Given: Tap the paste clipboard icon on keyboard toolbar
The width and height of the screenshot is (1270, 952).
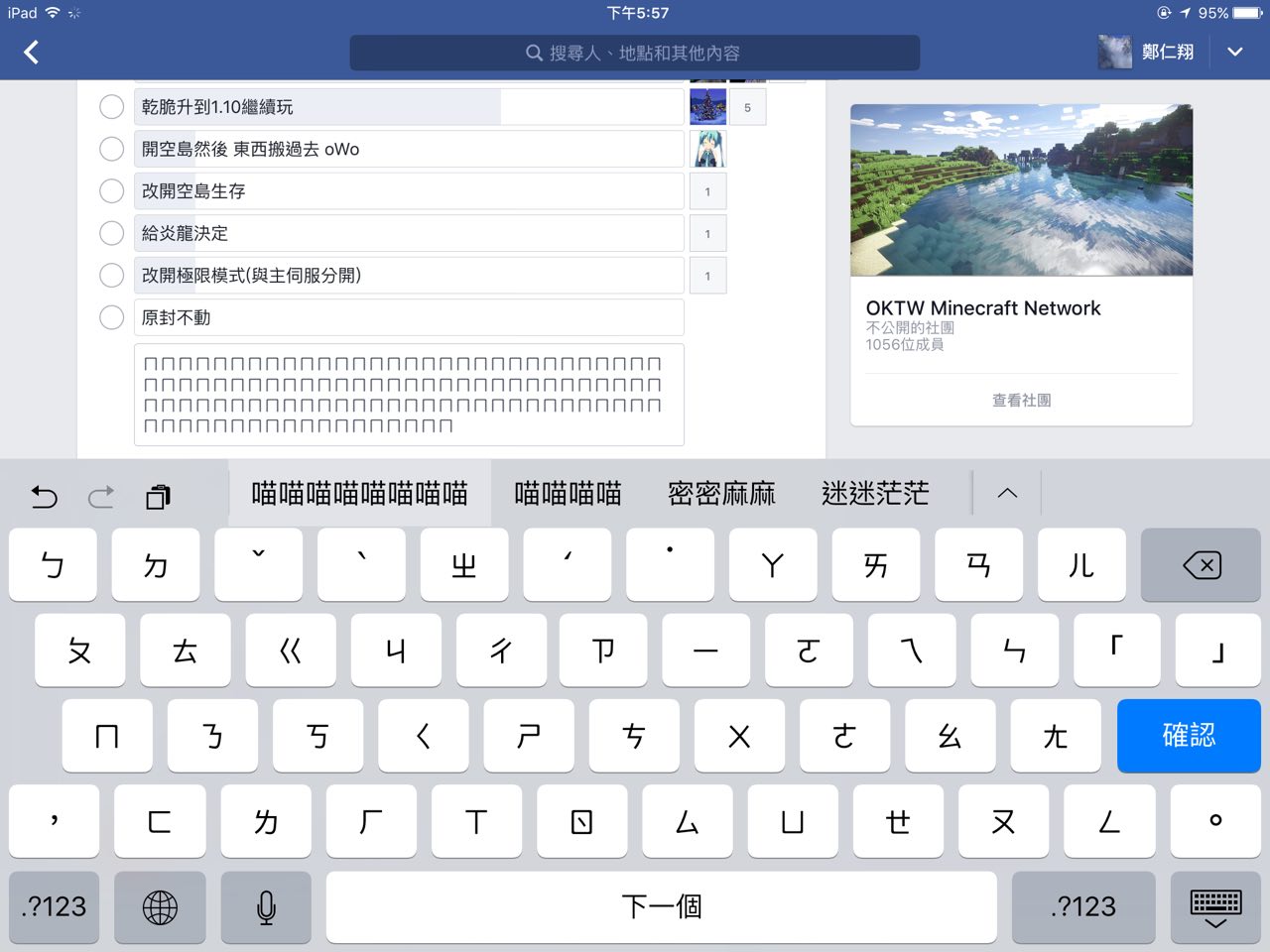Looking at the screenshot, I should (159, 496).
